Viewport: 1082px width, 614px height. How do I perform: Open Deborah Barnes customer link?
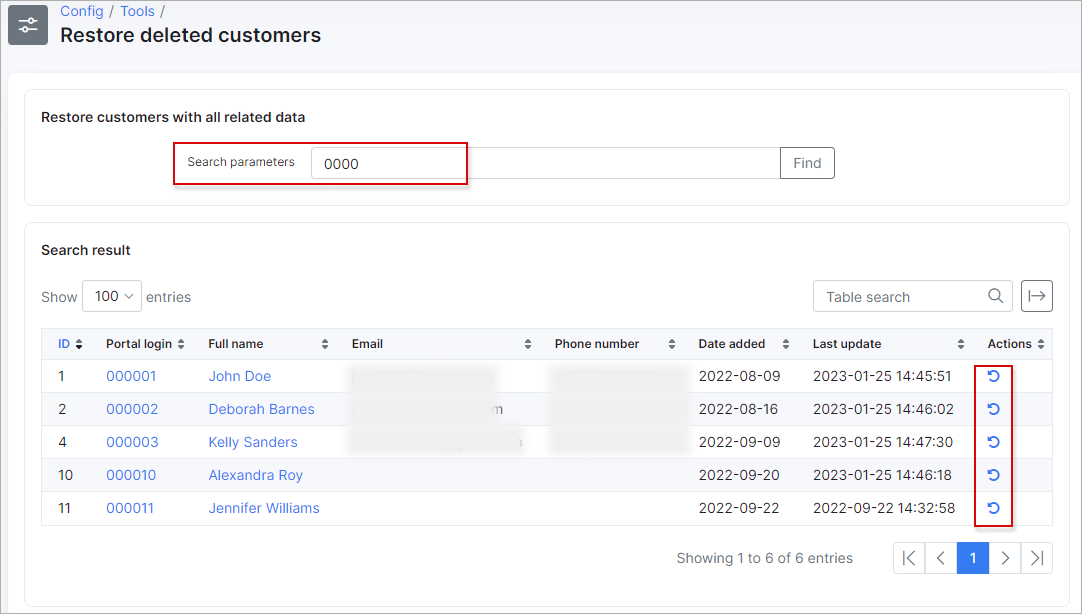pos(262,409)
